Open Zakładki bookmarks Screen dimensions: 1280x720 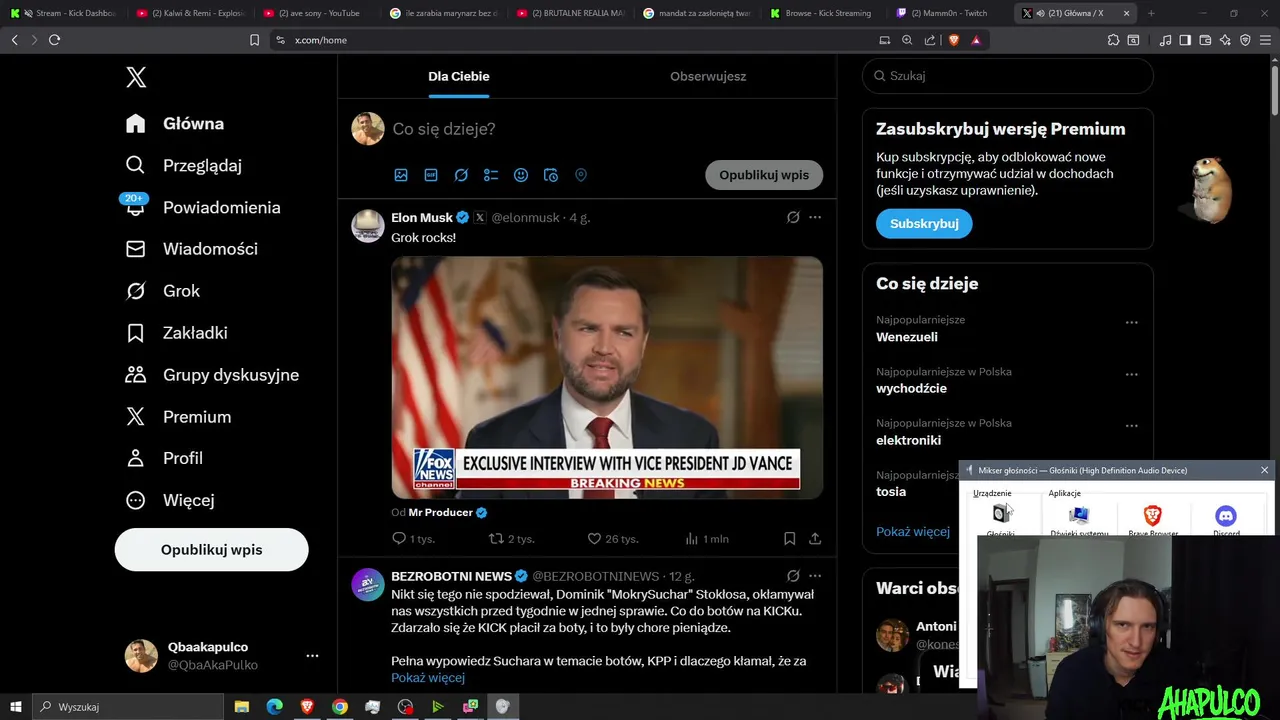[177, 333]
